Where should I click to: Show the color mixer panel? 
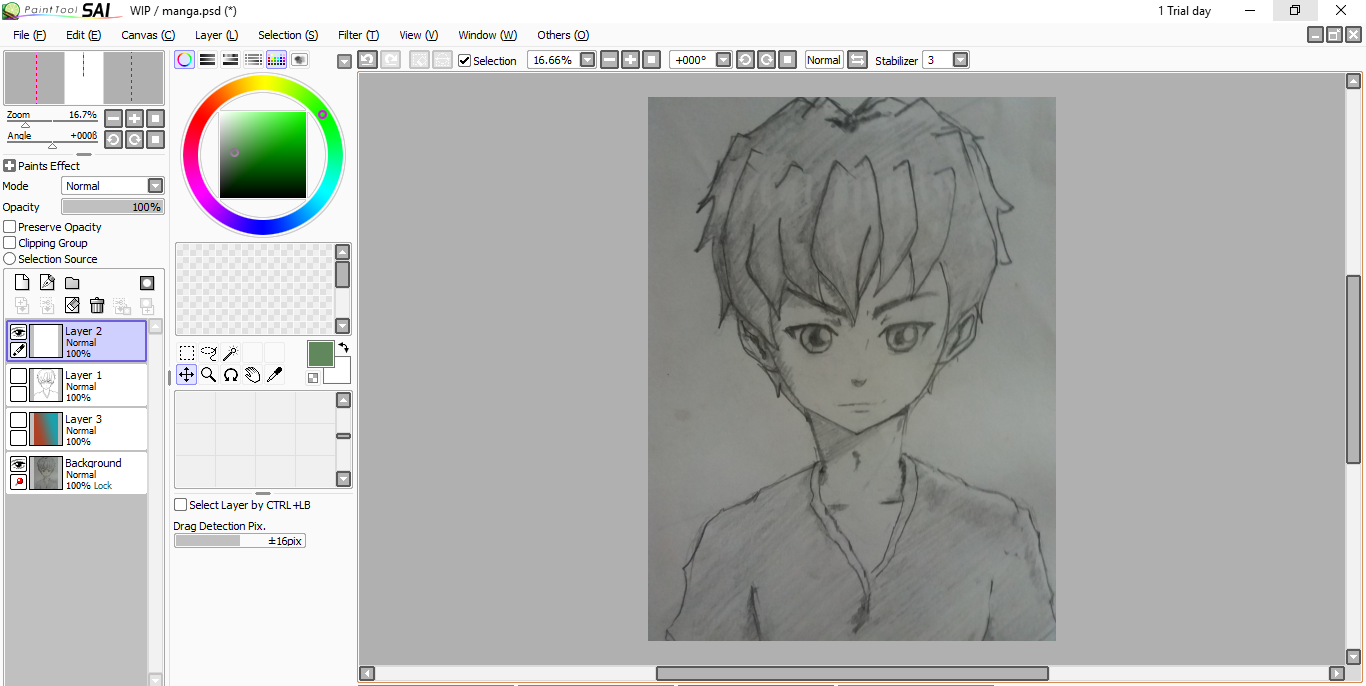(x=253, y=60)
